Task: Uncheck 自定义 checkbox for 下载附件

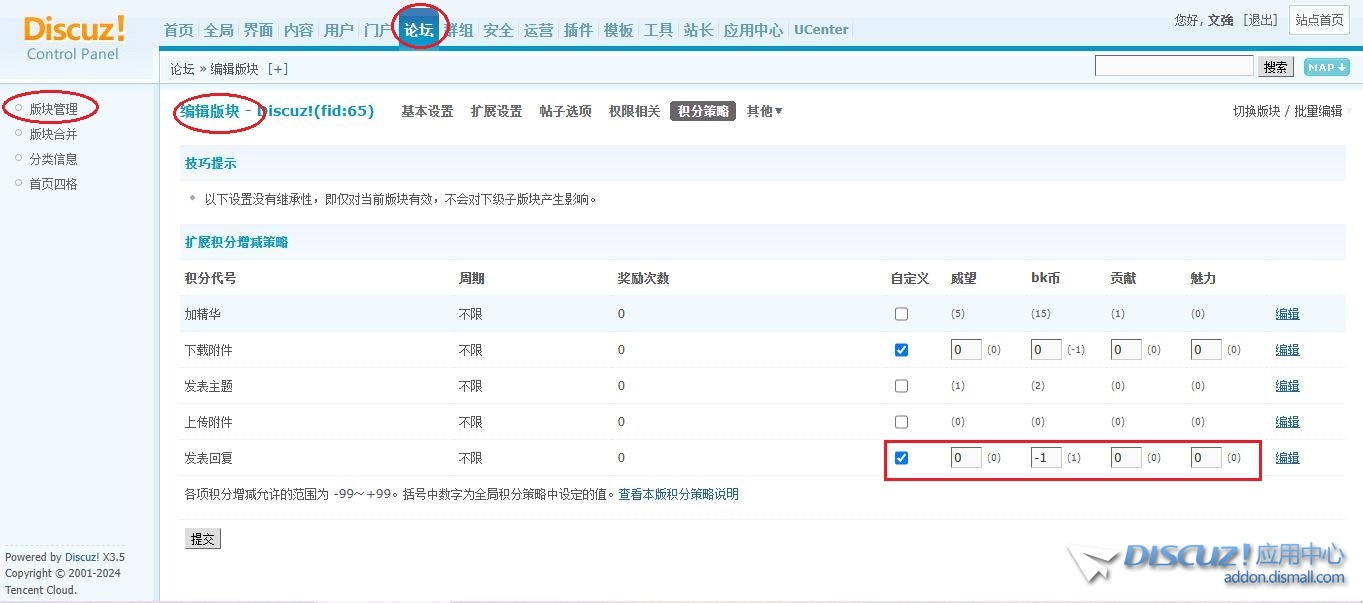Action: coord(901,350)
